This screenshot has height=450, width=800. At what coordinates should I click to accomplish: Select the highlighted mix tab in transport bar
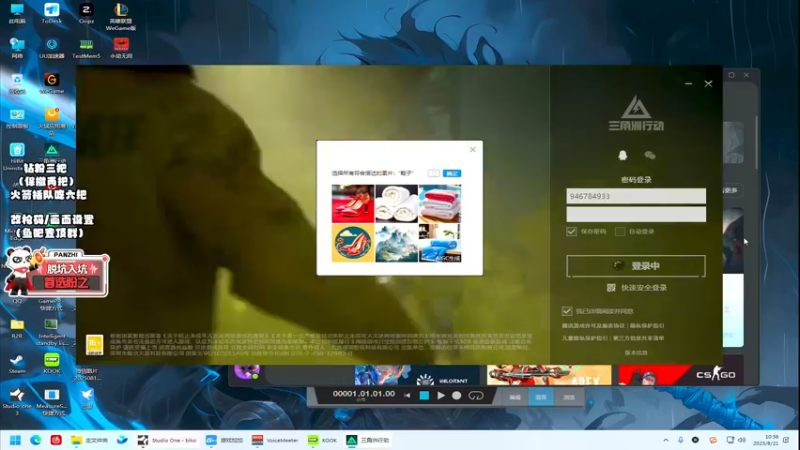[541, 397]
